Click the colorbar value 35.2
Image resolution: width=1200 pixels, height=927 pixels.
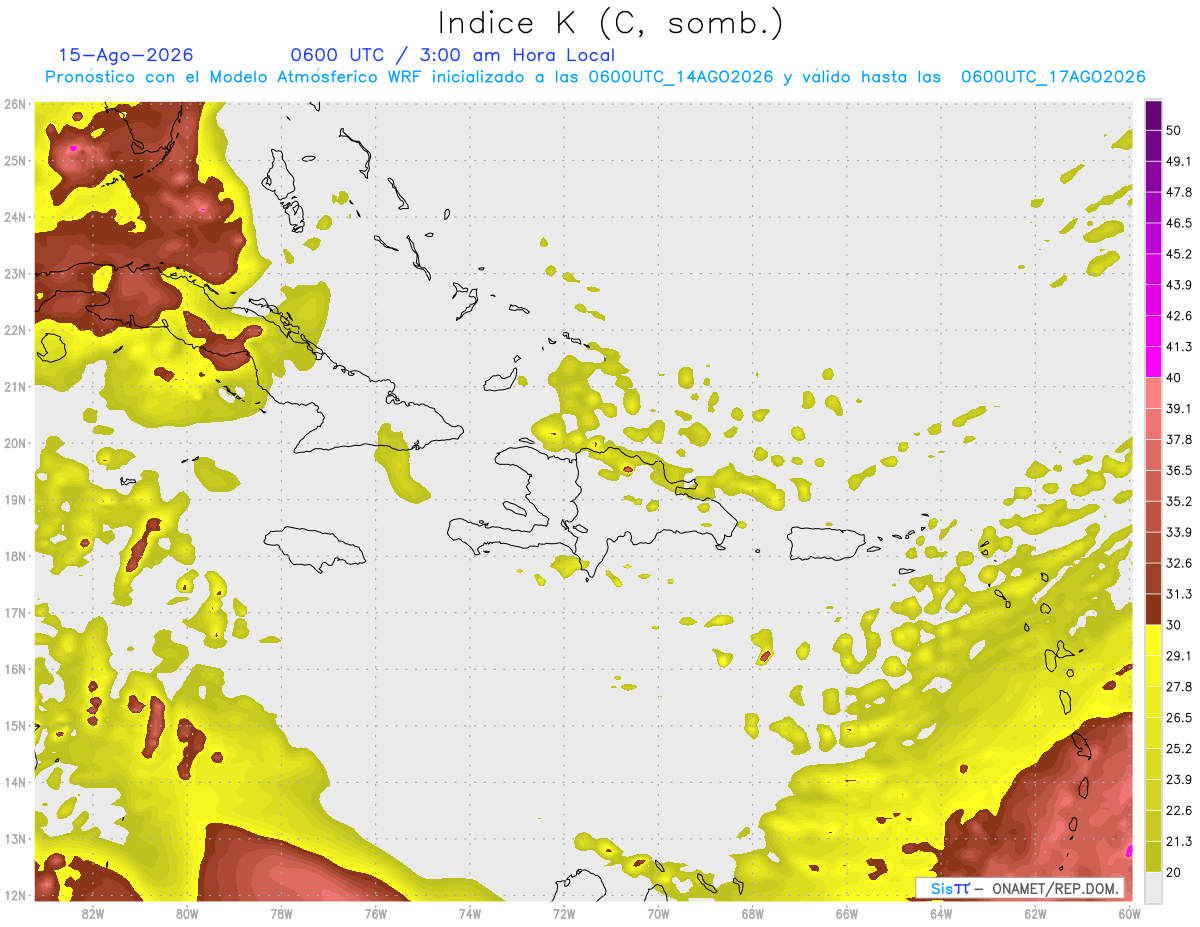click(x=1179, y=501)
